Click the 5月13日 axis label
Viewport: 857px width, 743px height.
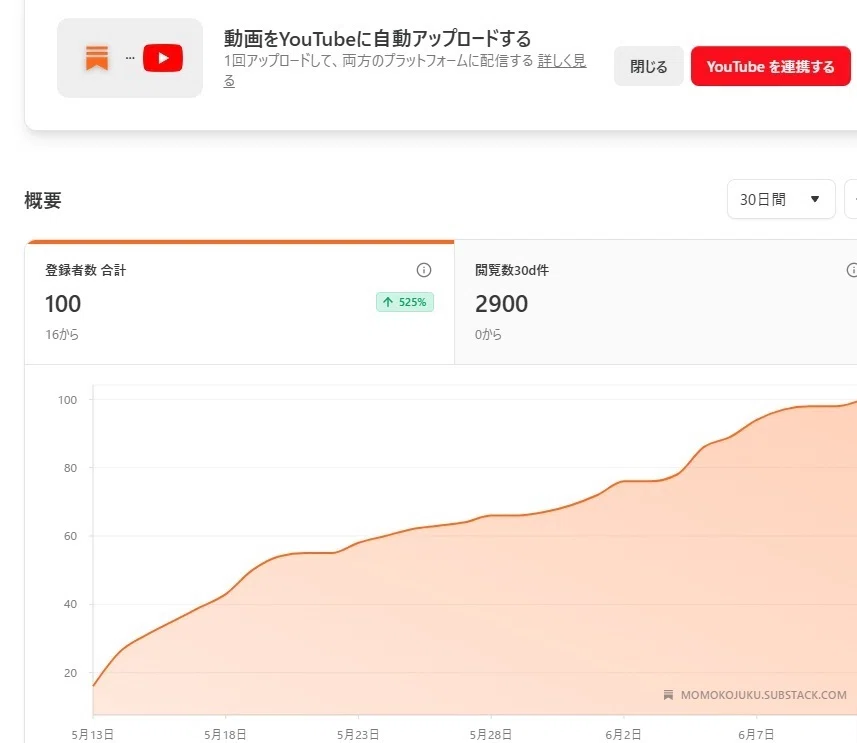(x=92, y=734)
